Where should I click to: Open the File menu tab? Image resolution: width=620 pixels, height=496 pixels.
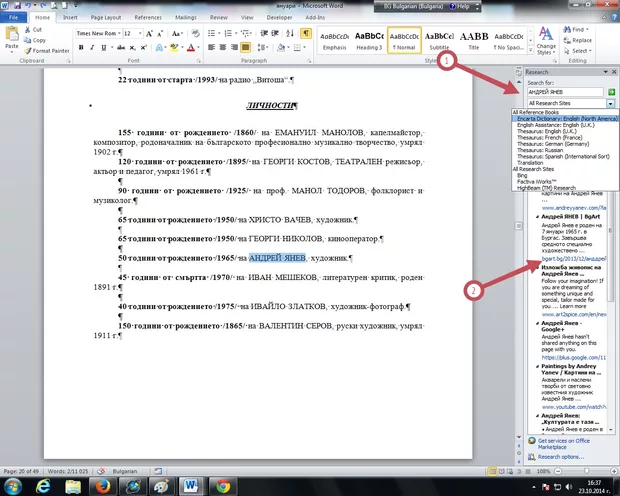(12, 17)
